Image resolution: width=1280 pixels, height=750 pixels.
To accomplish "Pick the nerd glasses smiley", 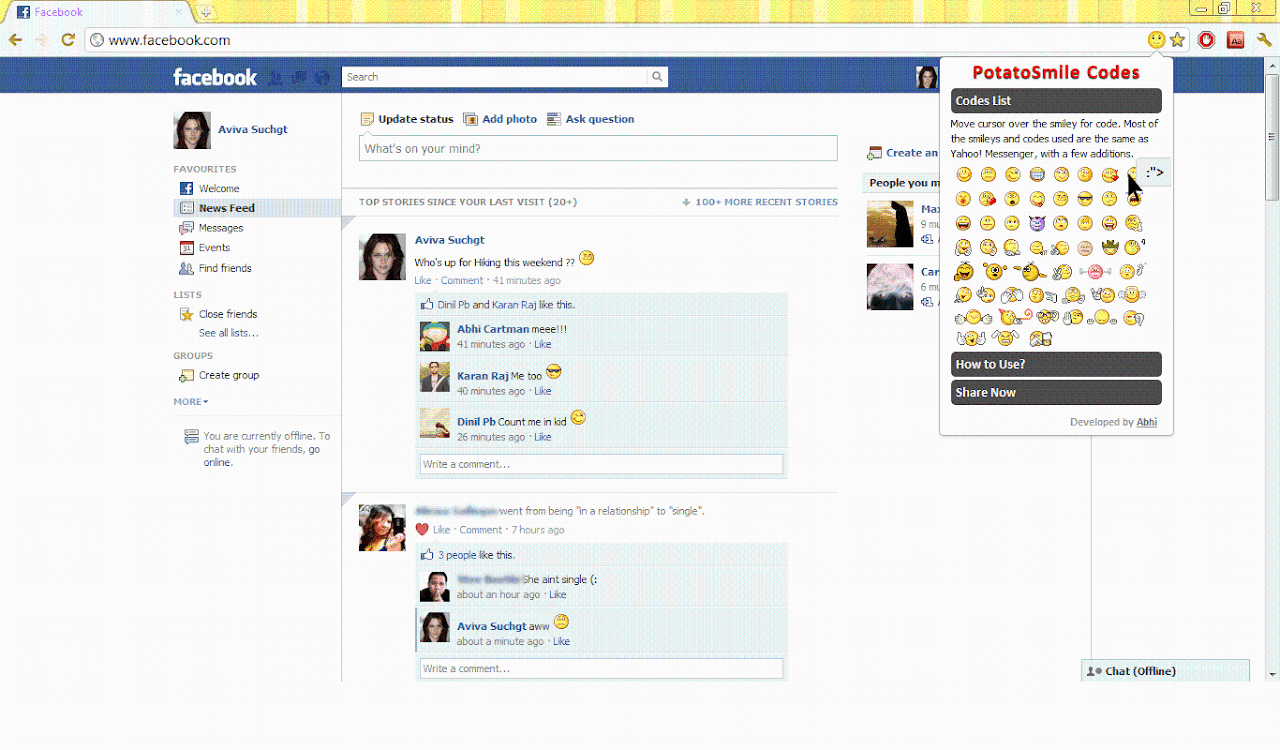I will coord(1047,316).
